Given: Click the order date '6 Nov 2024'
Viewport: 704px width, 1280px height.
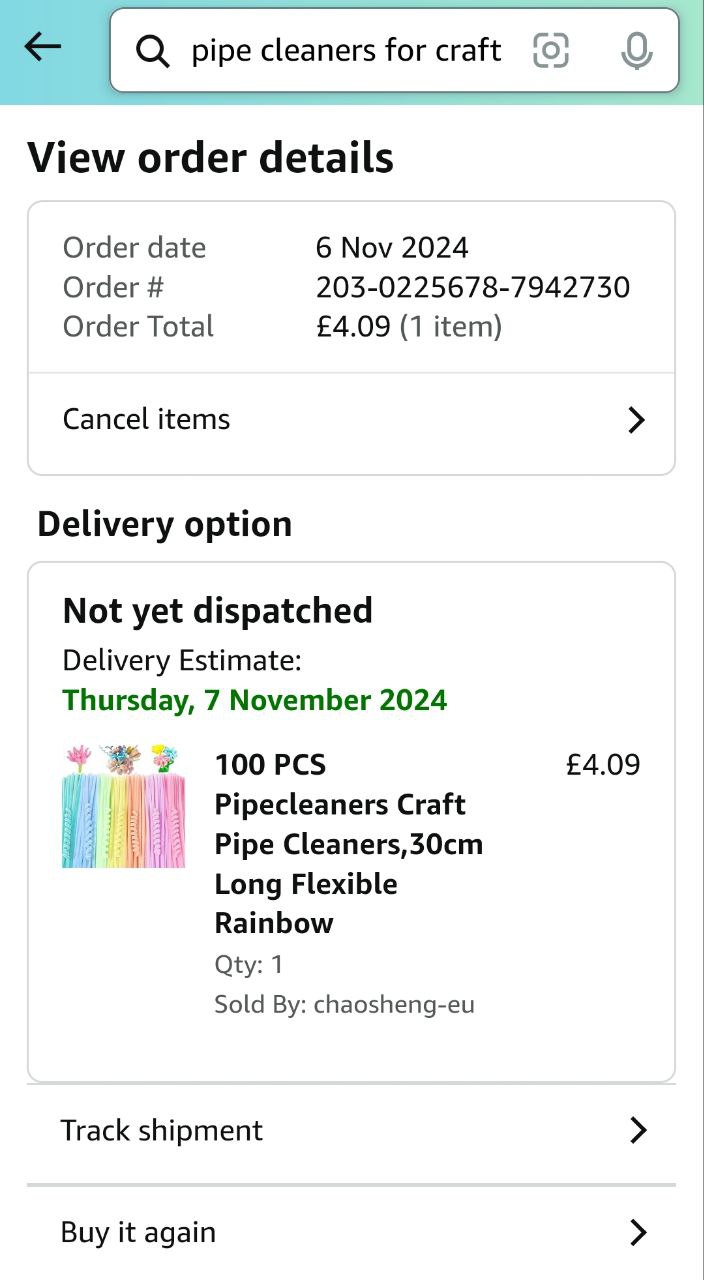Looking at the screenshot, I should tap(392, 248).
